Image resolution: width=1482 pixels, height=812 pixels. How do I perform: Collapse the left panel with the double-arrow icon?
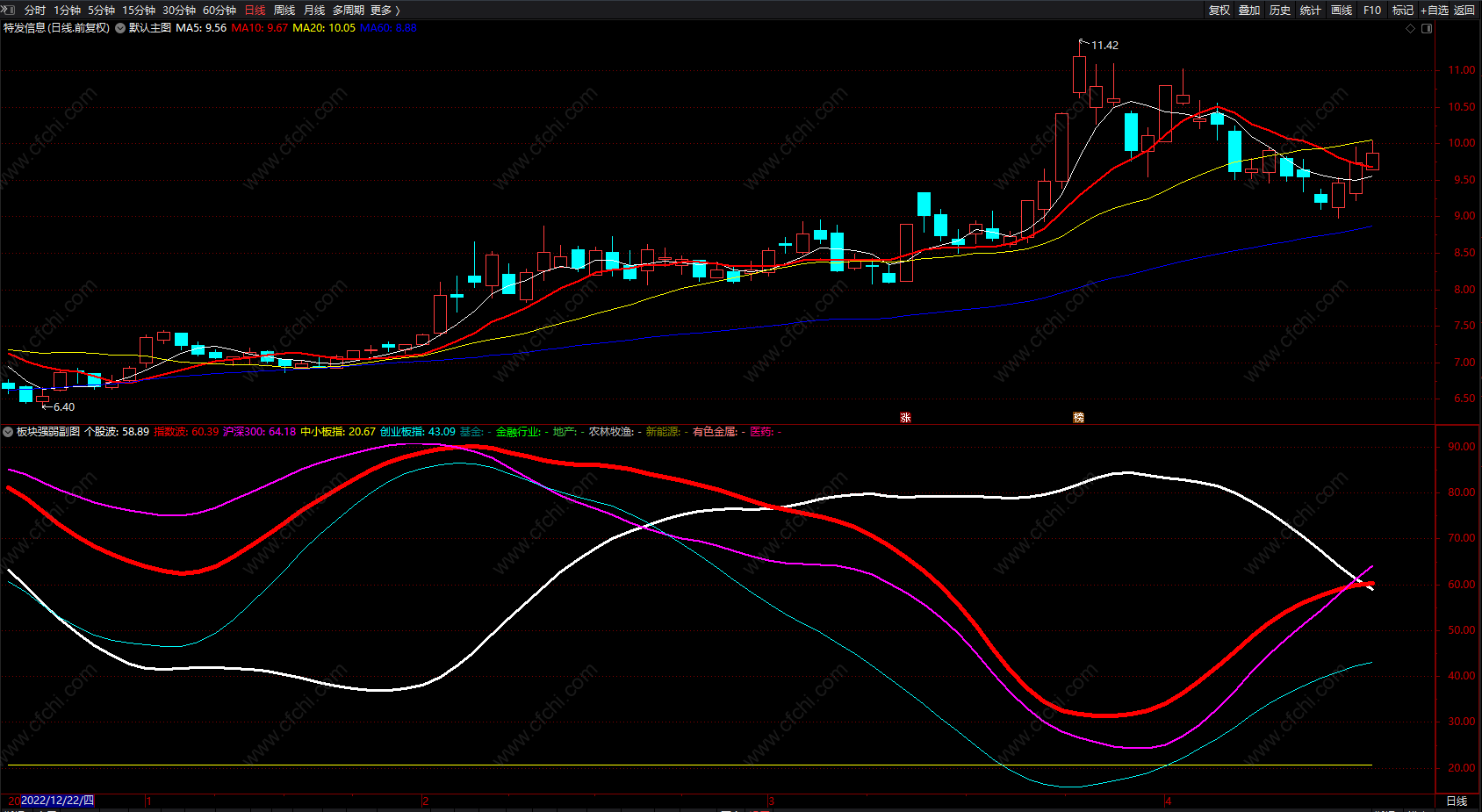point(9,10)
